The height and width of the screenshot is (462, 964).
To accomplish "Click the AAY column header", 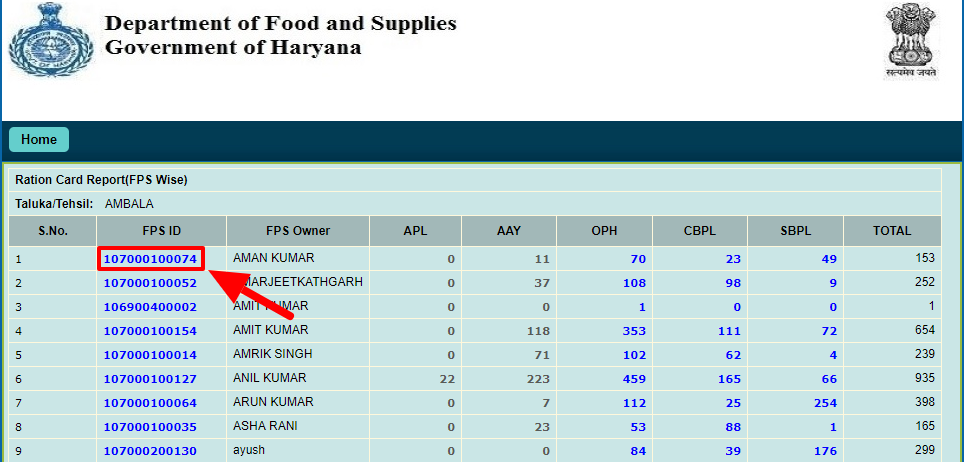I will (509, 231).
